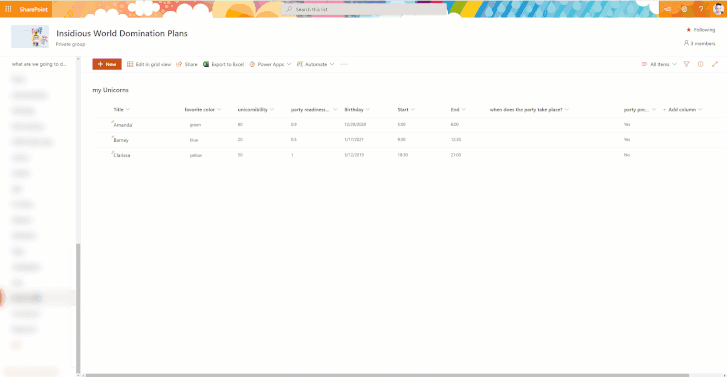Expand the Automate menu
Image resolution: width=727 pixels, height=377 pixels.
coord(315,64)
